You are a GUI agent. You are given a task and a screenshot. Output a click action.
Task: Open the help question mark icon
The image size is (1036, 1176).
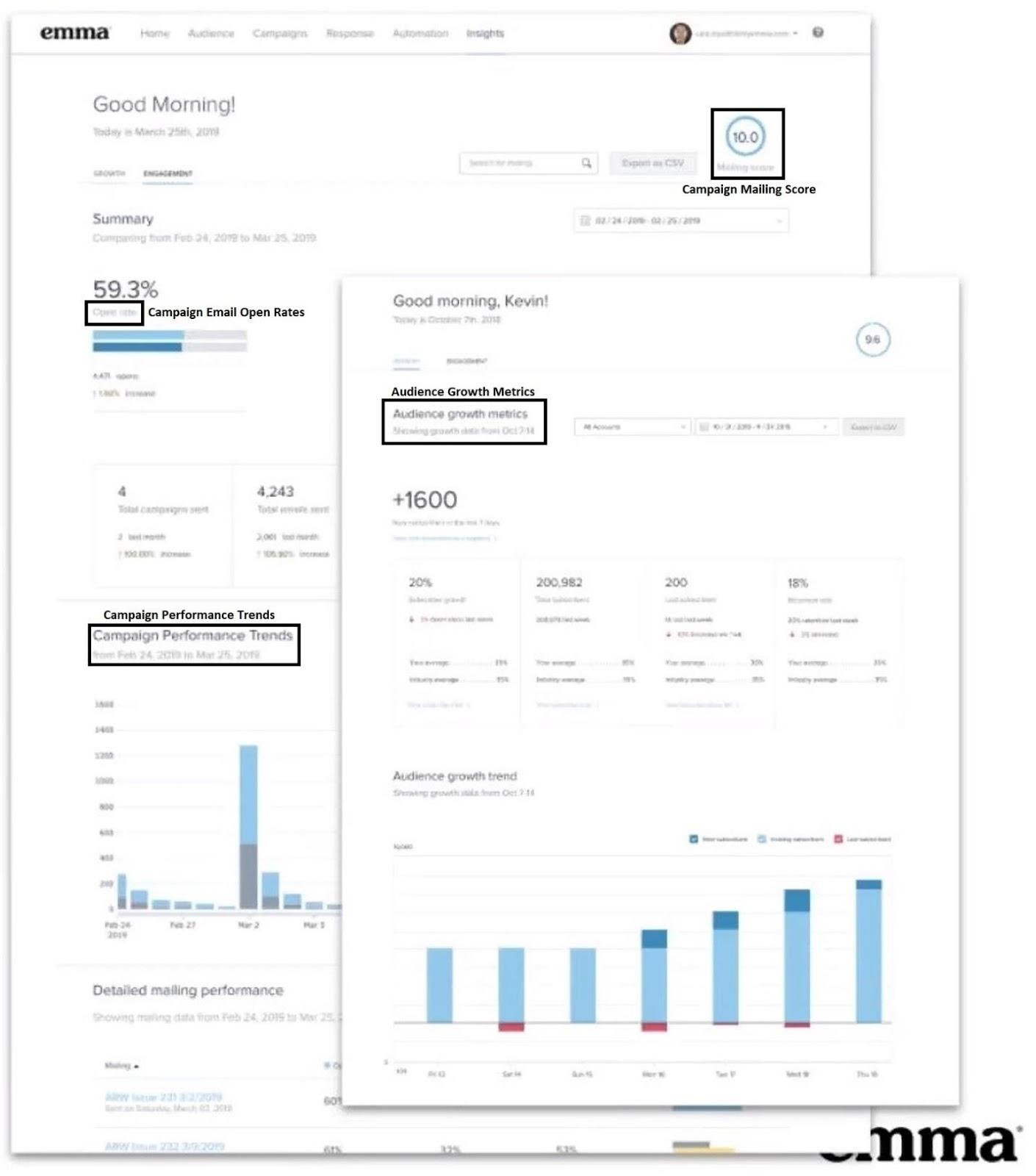[818, 32]
